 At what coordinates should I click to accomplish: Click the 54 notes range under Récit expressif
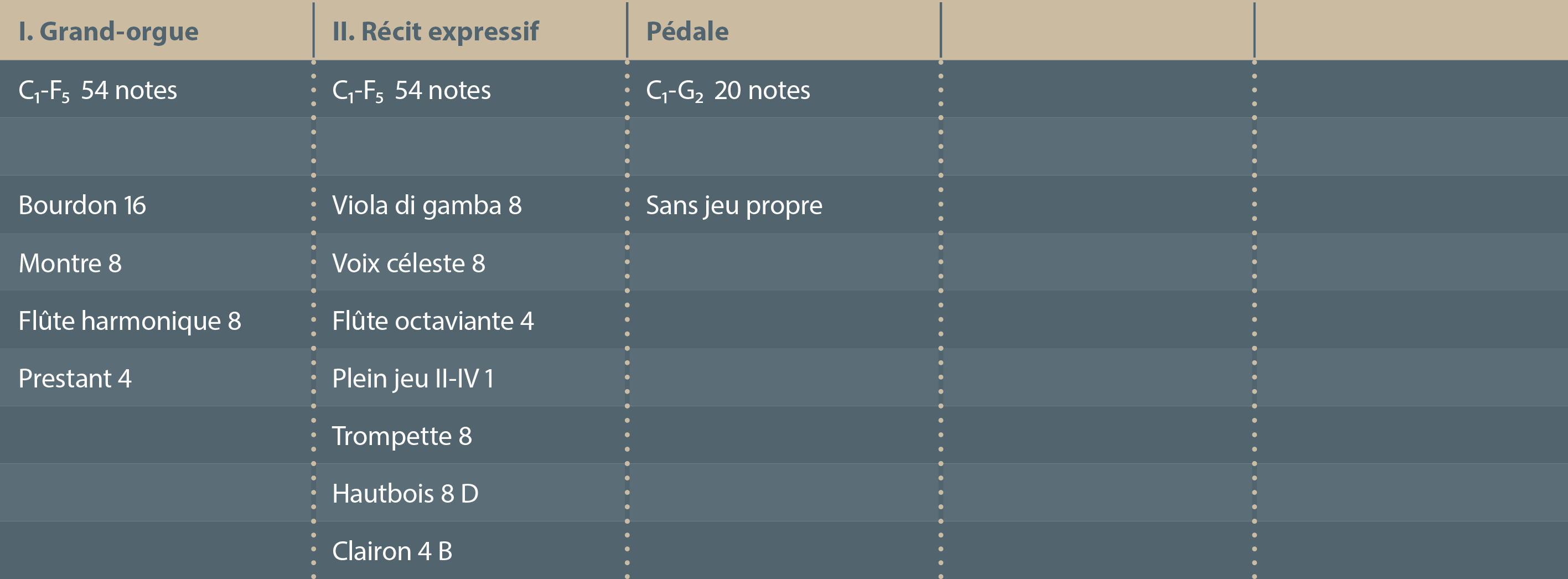click(411, 90)
